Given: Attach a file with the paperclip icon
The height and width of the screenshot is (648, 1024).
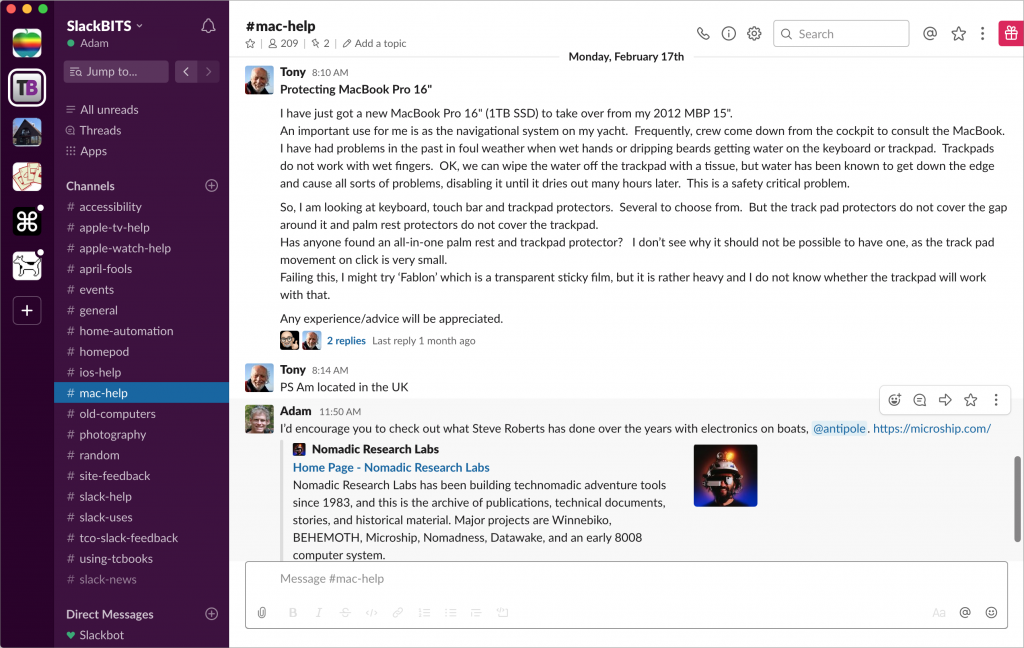Looking at the screenshot, I should click(x=262, y=612).
